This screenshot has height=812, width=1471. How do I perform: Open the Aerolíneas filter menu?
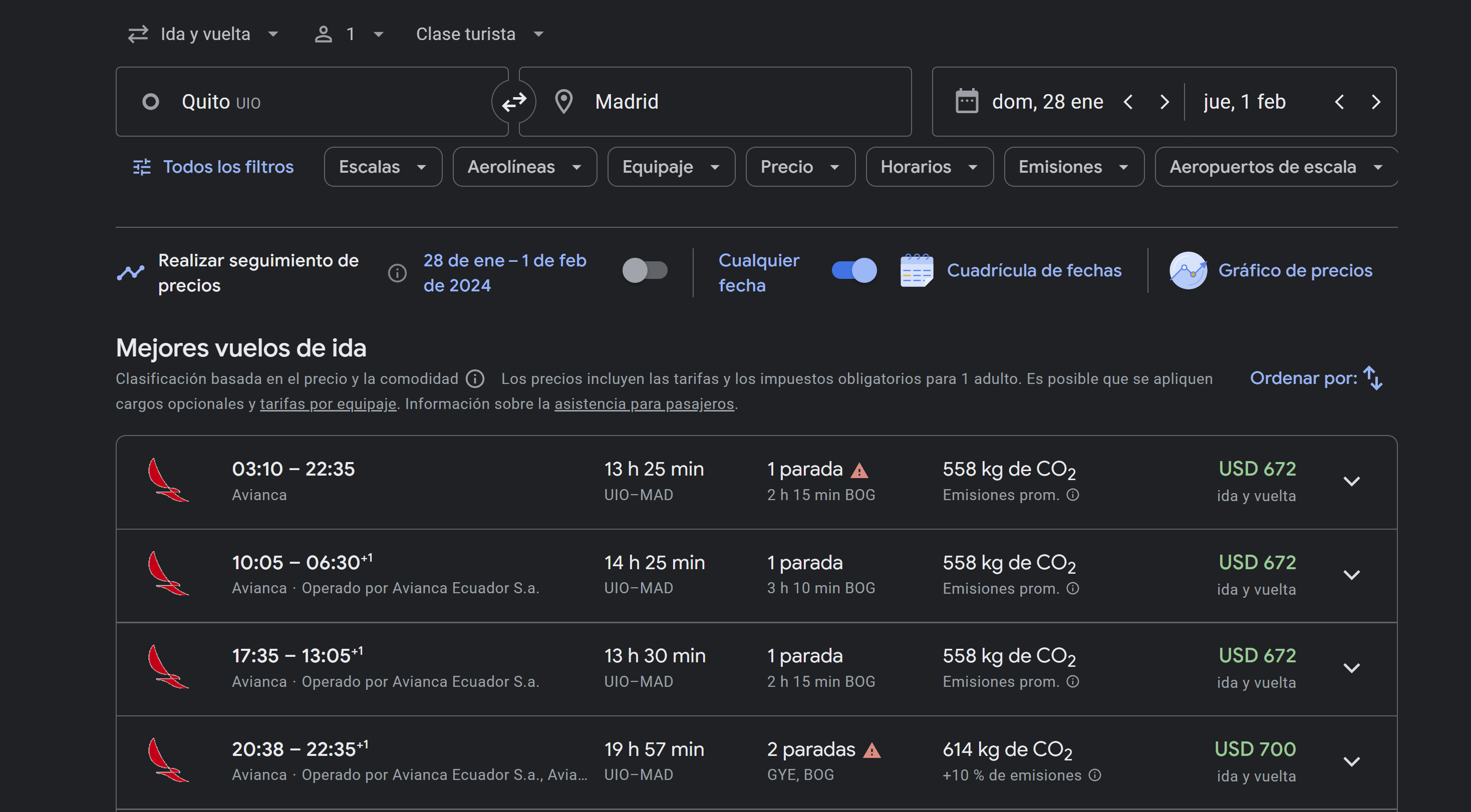click(524, 167)
